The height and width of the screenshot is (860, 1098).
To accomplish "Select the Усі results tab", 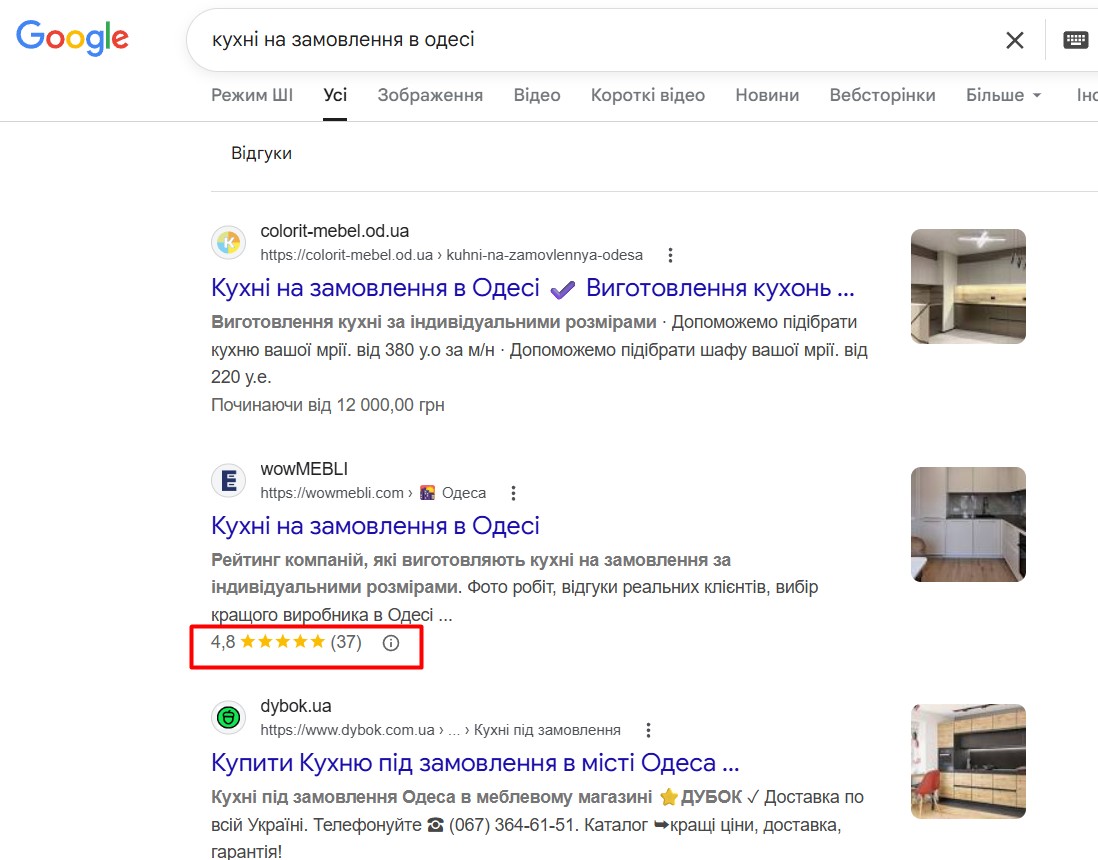I will [335, 95].
